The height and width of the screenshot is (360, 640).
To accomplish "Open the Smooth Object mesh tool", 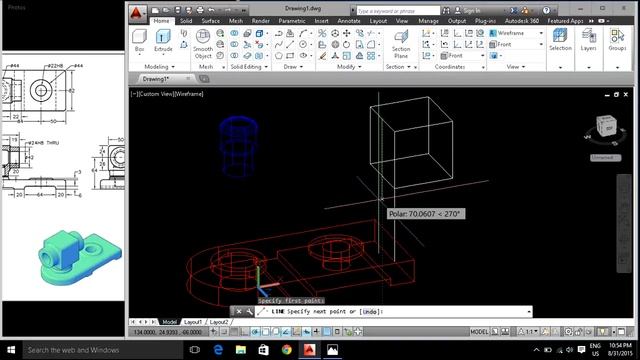I will 203,44.
